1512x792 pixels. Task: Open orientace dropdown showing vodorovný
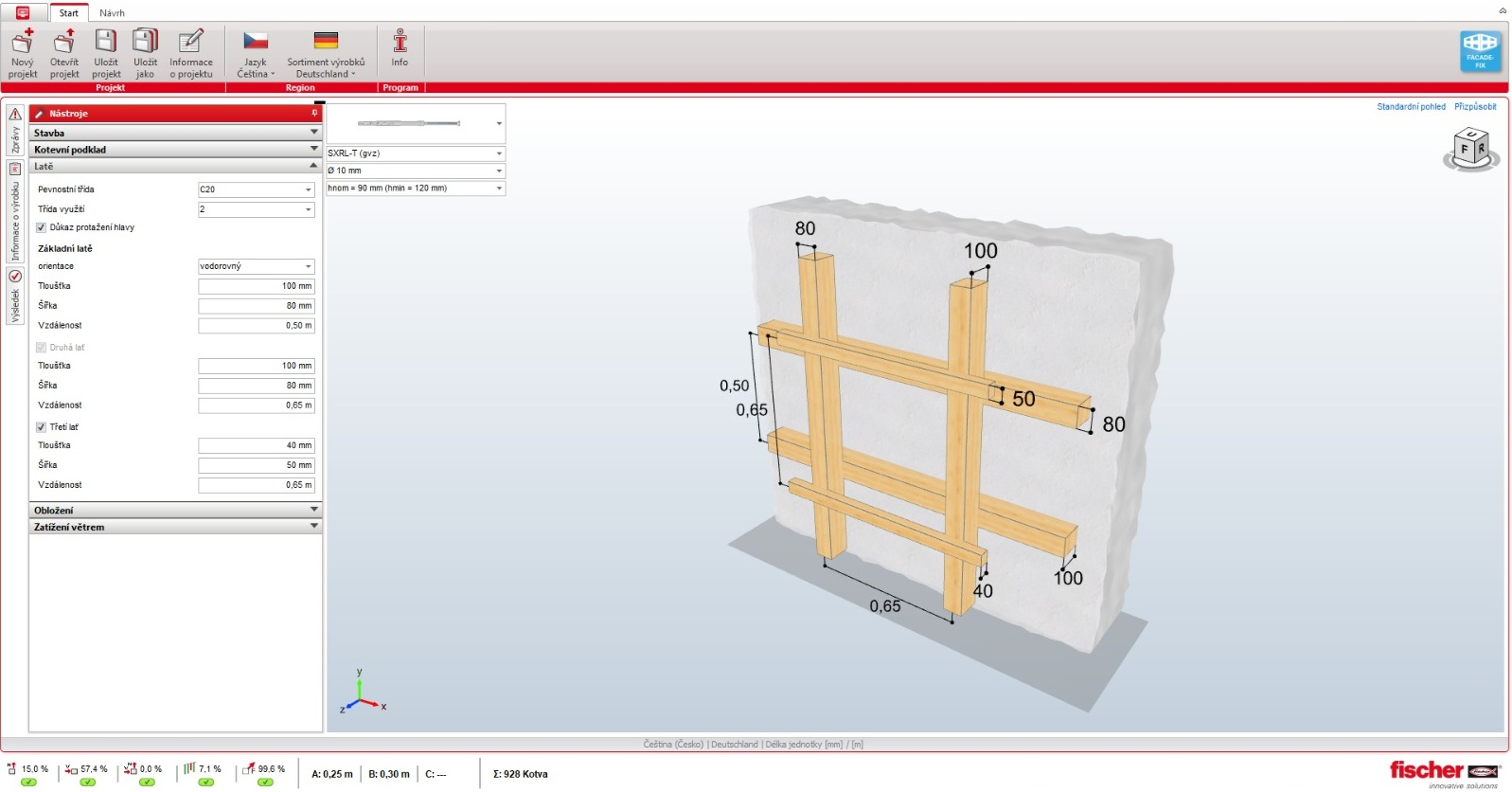[256, 266]
